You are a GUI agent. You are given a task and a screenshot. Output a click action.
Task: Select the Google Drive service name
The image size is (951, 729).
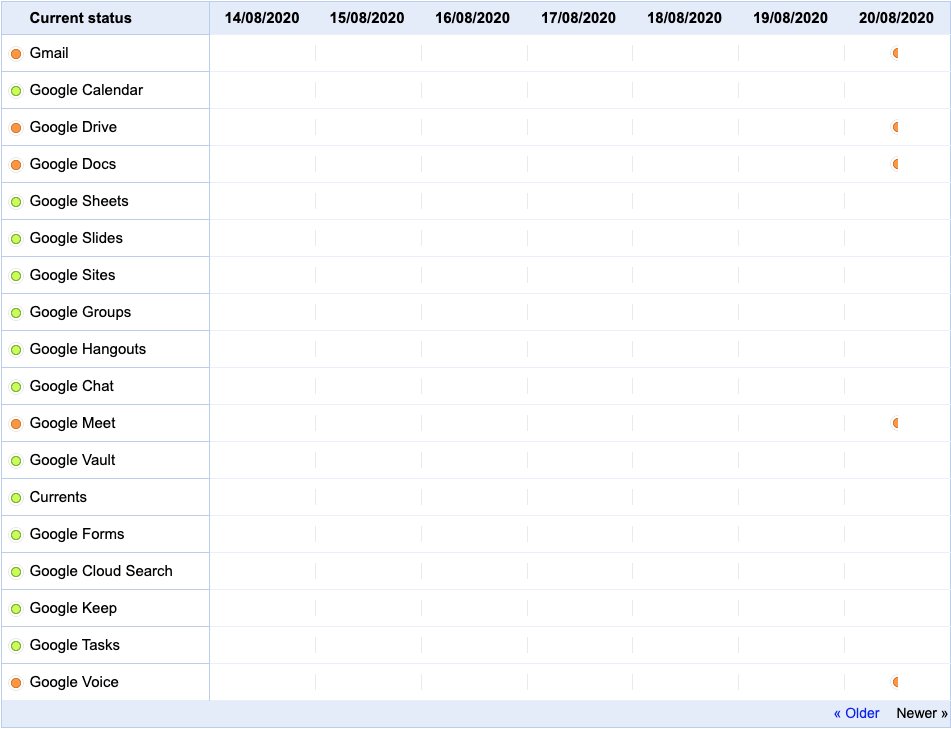coord(73,127)
